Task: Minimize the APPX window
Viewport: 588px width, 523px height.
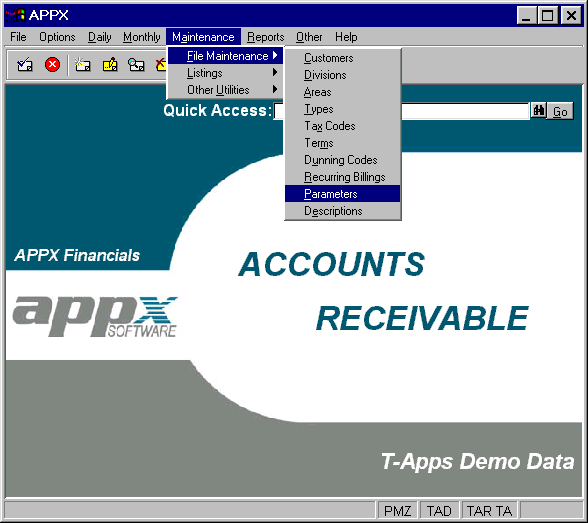Action: pos(526,15)
